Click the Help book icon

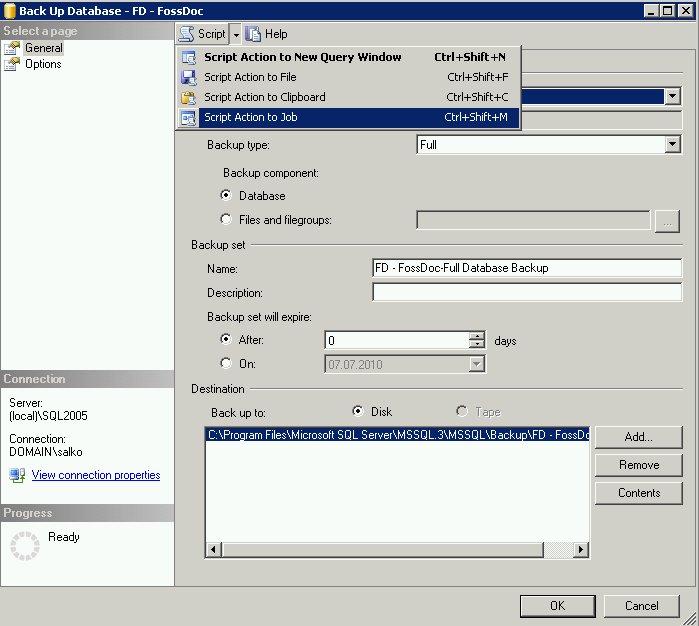[253, 34]
